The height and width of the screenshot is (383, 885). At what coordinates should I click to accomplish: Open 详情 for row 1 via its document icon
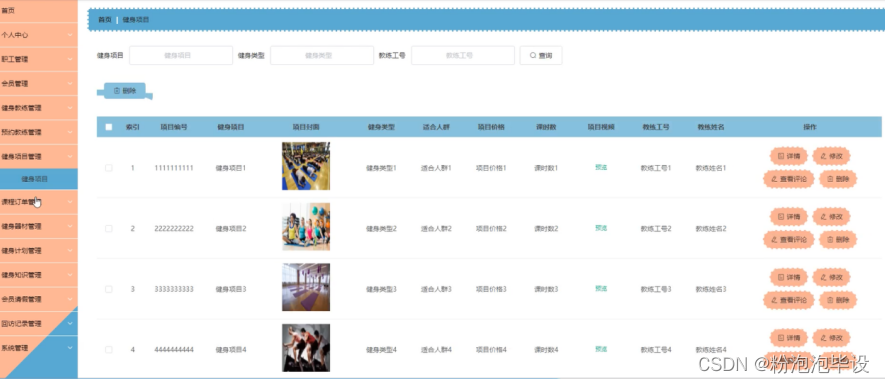[781, 156]
